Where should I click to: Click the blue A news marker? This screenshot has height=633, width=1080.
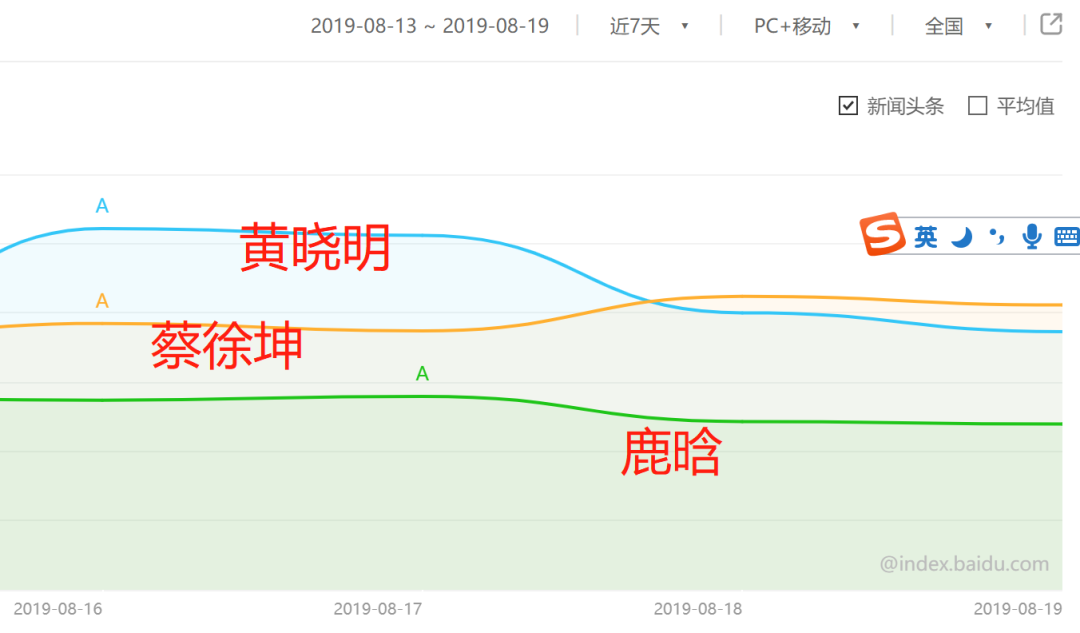coord(102,205)
